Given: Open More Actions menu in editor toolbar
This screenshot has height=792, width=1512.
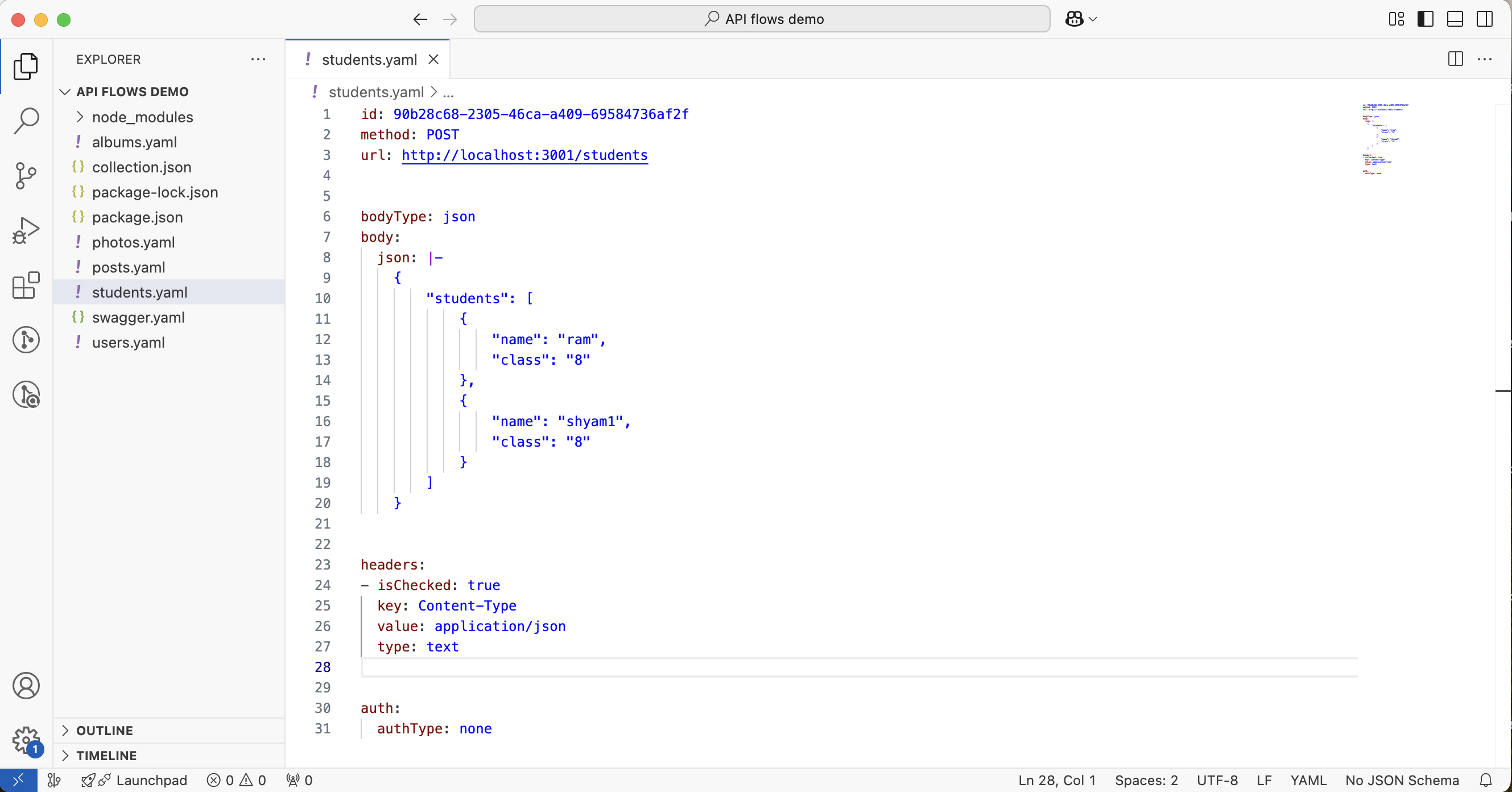Looking at the screenshot, I should click(x=1486, y=59).
